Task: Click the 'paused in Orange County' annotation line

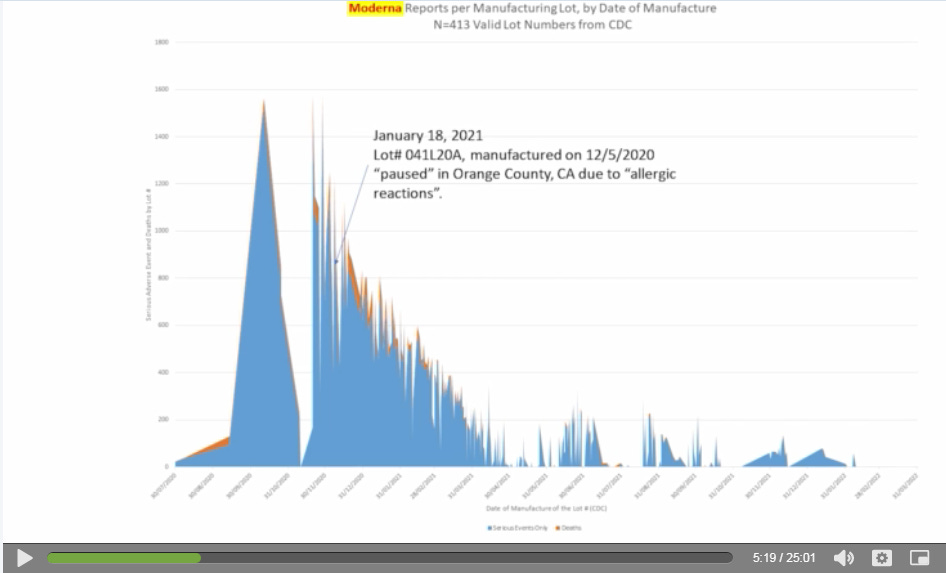Action: click(524, 174)
